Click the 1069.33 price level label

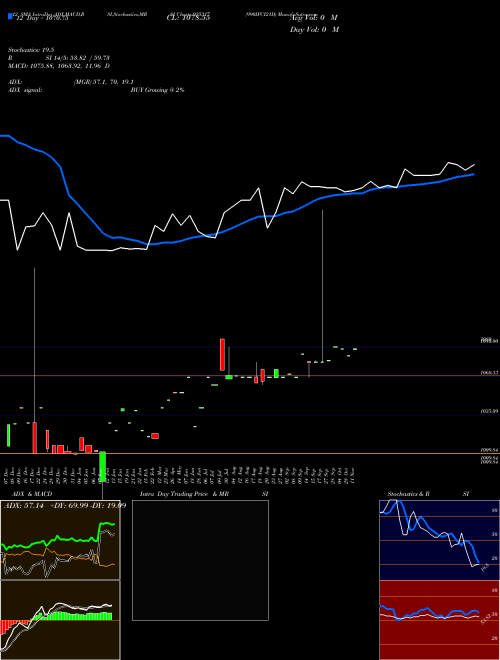tap(489, 373)
